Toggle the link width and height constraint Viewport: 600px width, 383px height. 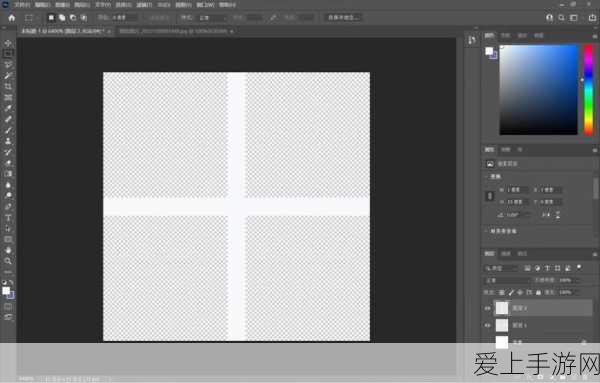coord(490,196)
